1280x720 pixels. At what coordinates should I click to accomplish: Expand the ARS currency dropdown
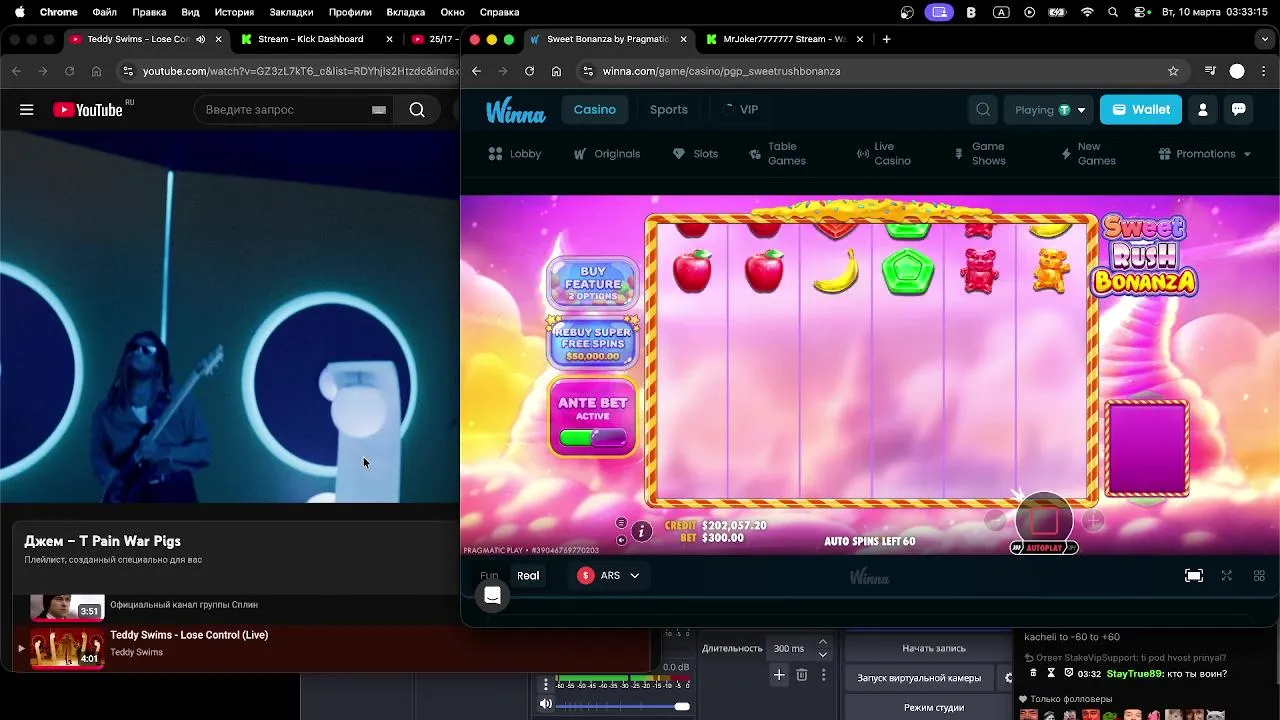point(610,576)
